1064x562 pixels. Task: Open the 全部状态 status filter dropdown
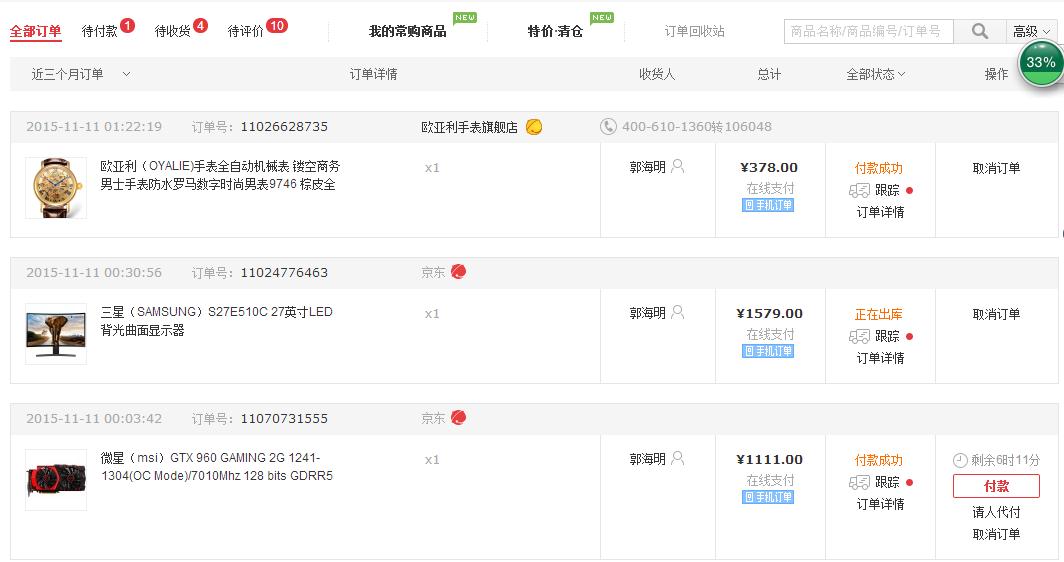pyautogui.click(x=875, y=74)
